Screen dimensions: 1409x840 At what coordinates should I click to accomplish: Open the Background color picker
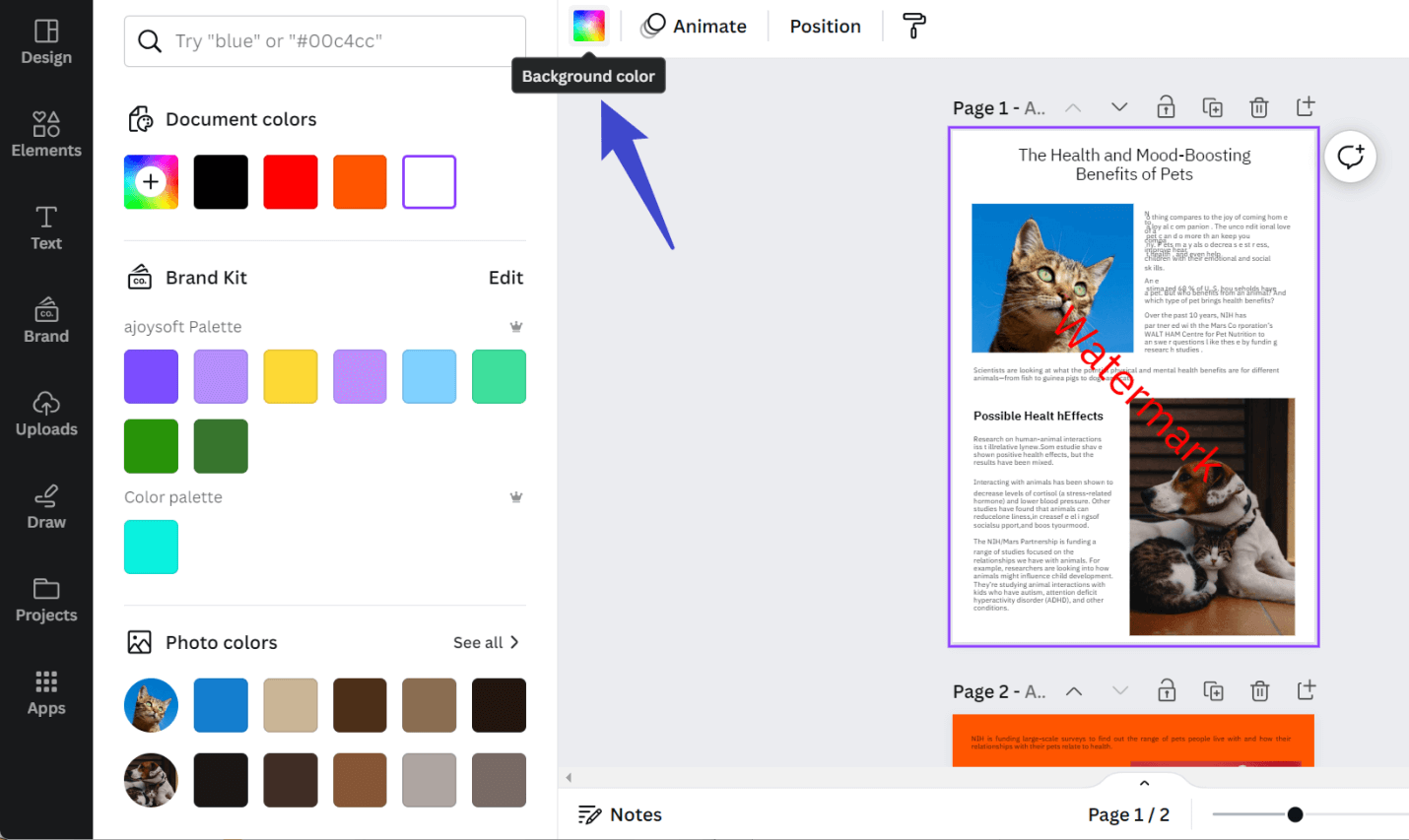click(x=588, y=26)
